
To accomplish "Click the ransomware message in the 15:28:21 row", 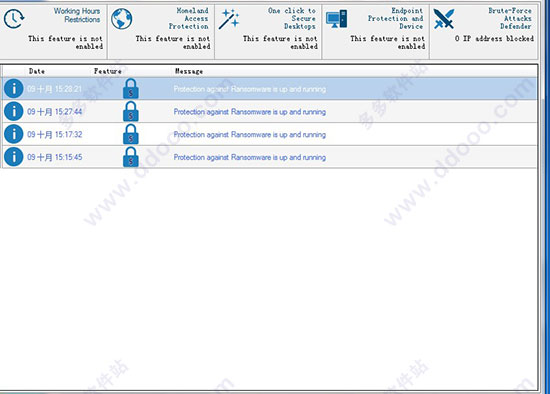I will pyautogui.click(x=250, y=89).
